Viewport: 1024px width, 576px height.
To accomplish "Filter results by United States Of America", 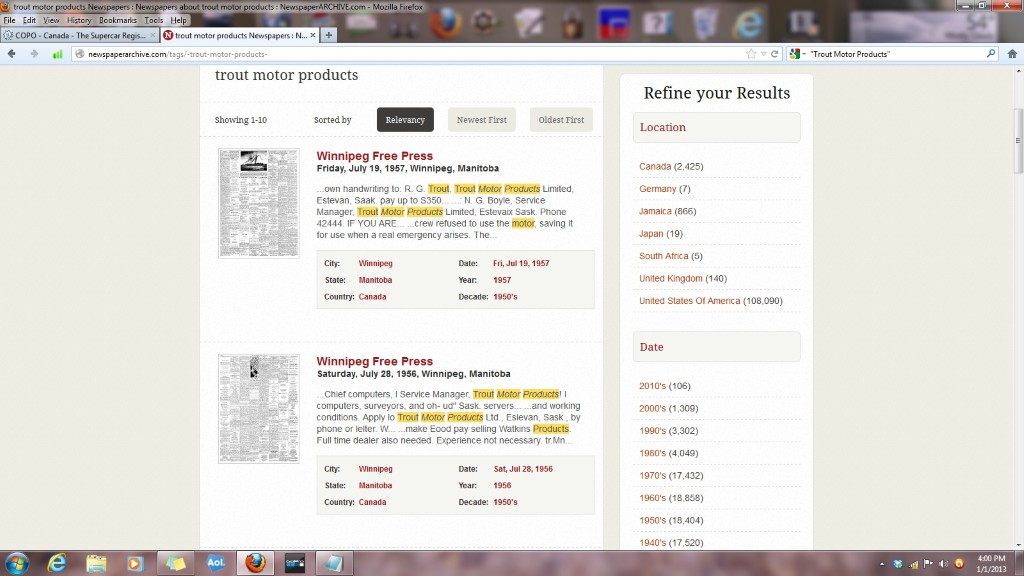I will click(x=688, y=301).
